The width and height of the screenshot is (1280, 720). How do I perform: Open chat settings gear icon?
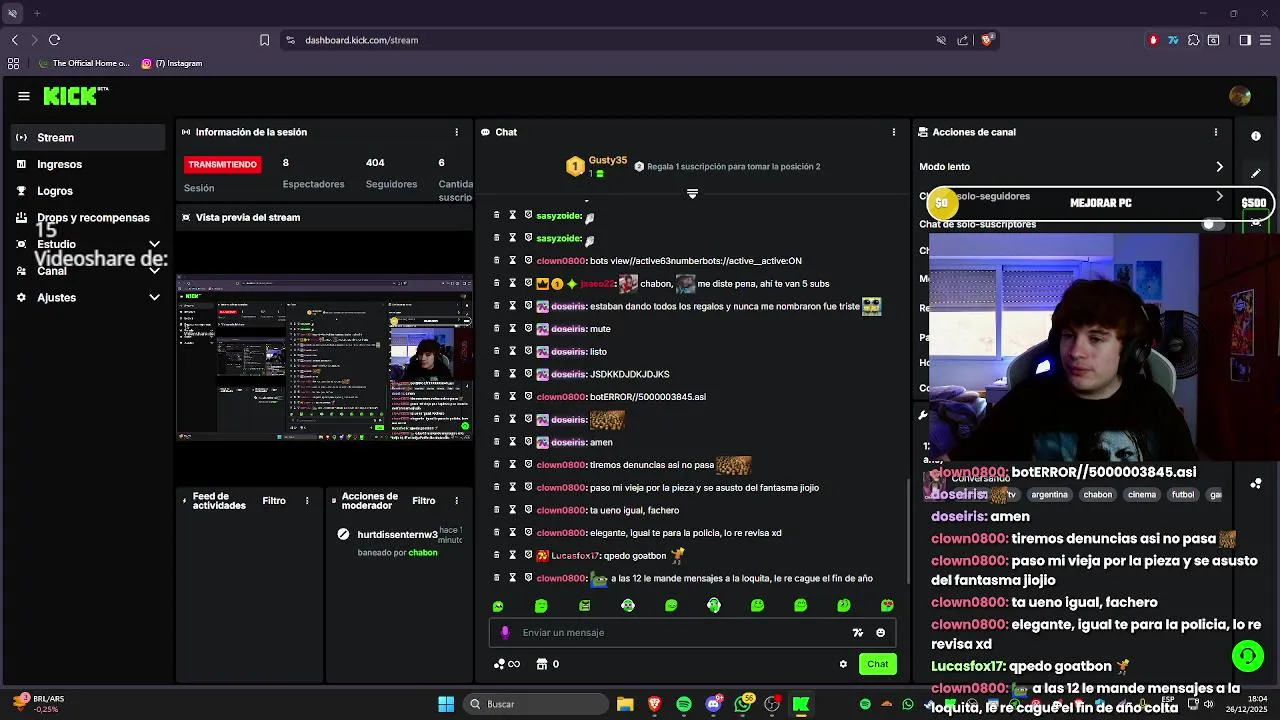point(843,664)
